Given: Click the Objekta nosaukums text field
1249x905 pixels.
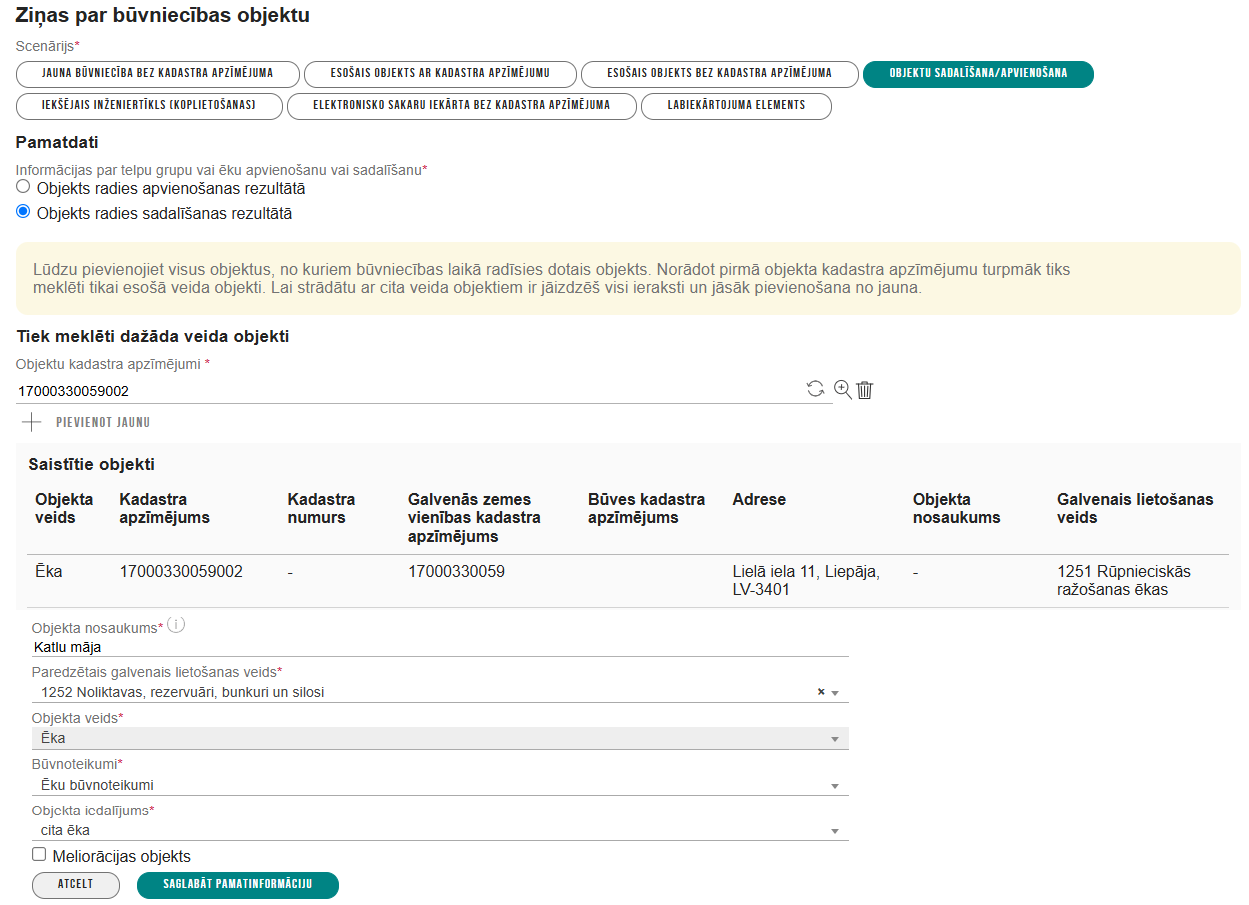Looking at the screenshot, I should 440,647.
